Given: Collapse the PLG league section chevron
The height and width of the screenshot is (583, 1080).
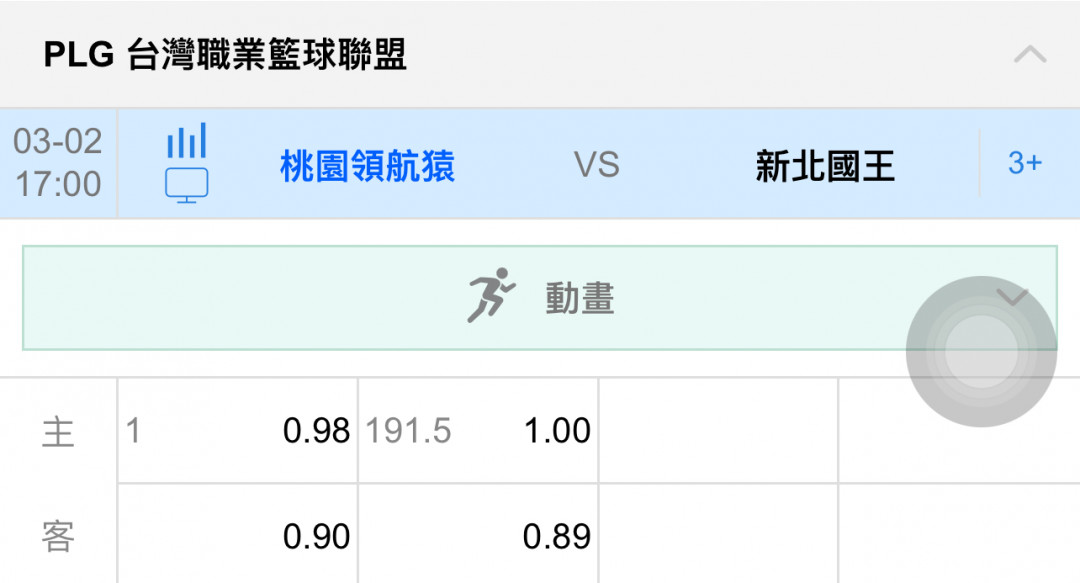Looking at the screenshot, I should [1030, 54].
